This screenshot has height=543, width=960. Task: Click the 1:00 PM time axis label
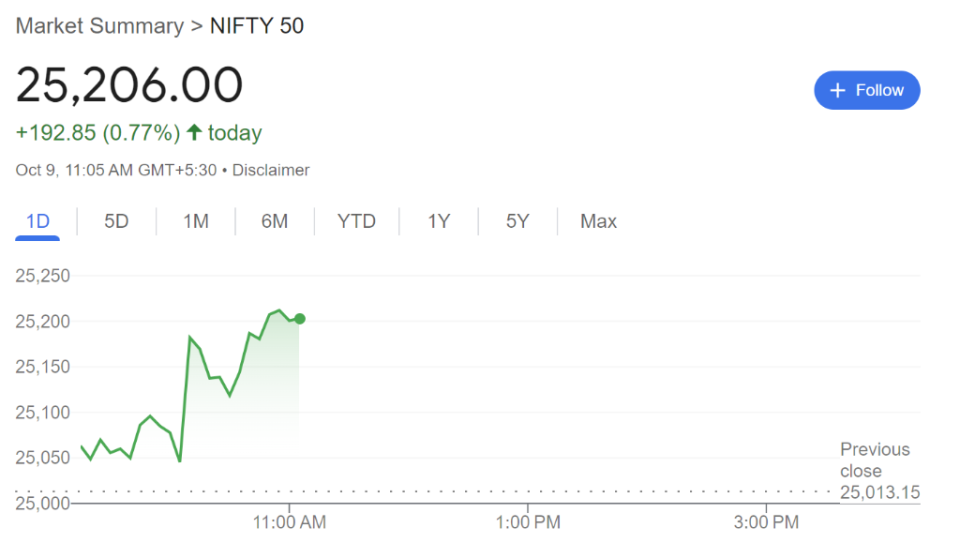point(527,521)
